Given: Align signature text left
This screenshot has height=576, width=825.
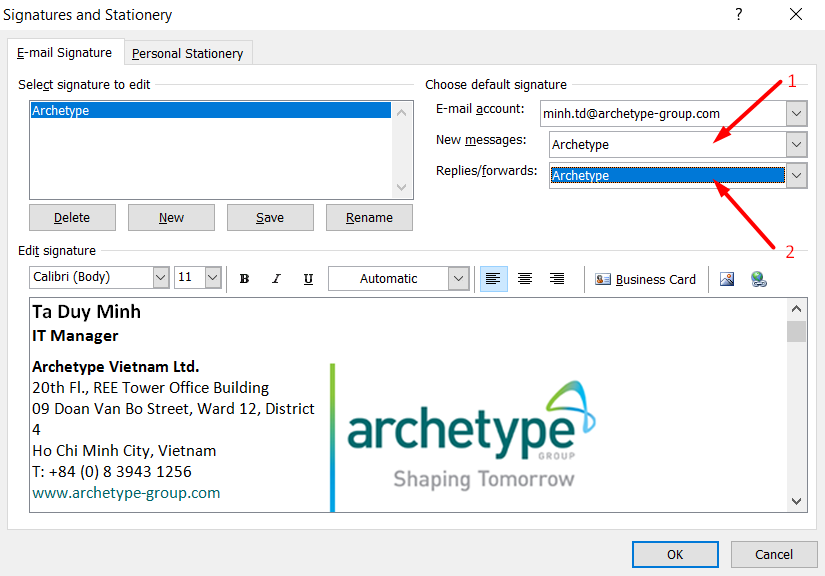Looking at the screenshot, I should pos(494,279).
